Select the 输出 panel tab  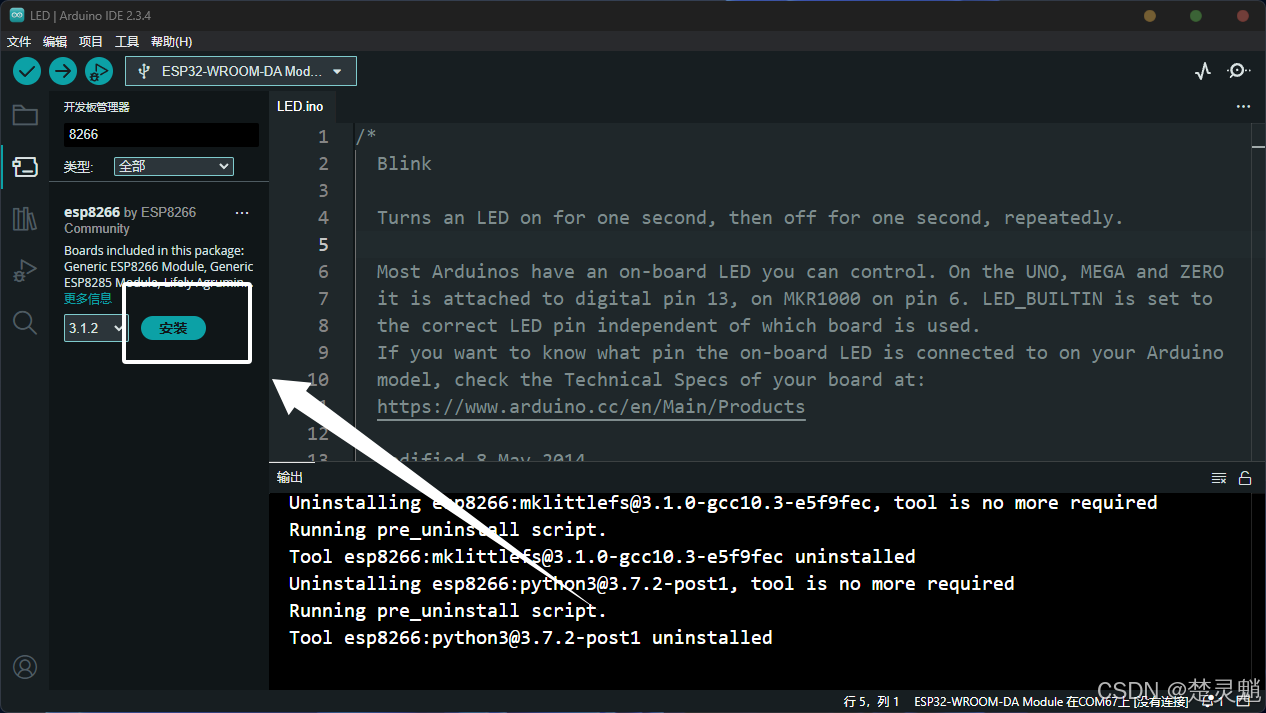tap(290, 478)
